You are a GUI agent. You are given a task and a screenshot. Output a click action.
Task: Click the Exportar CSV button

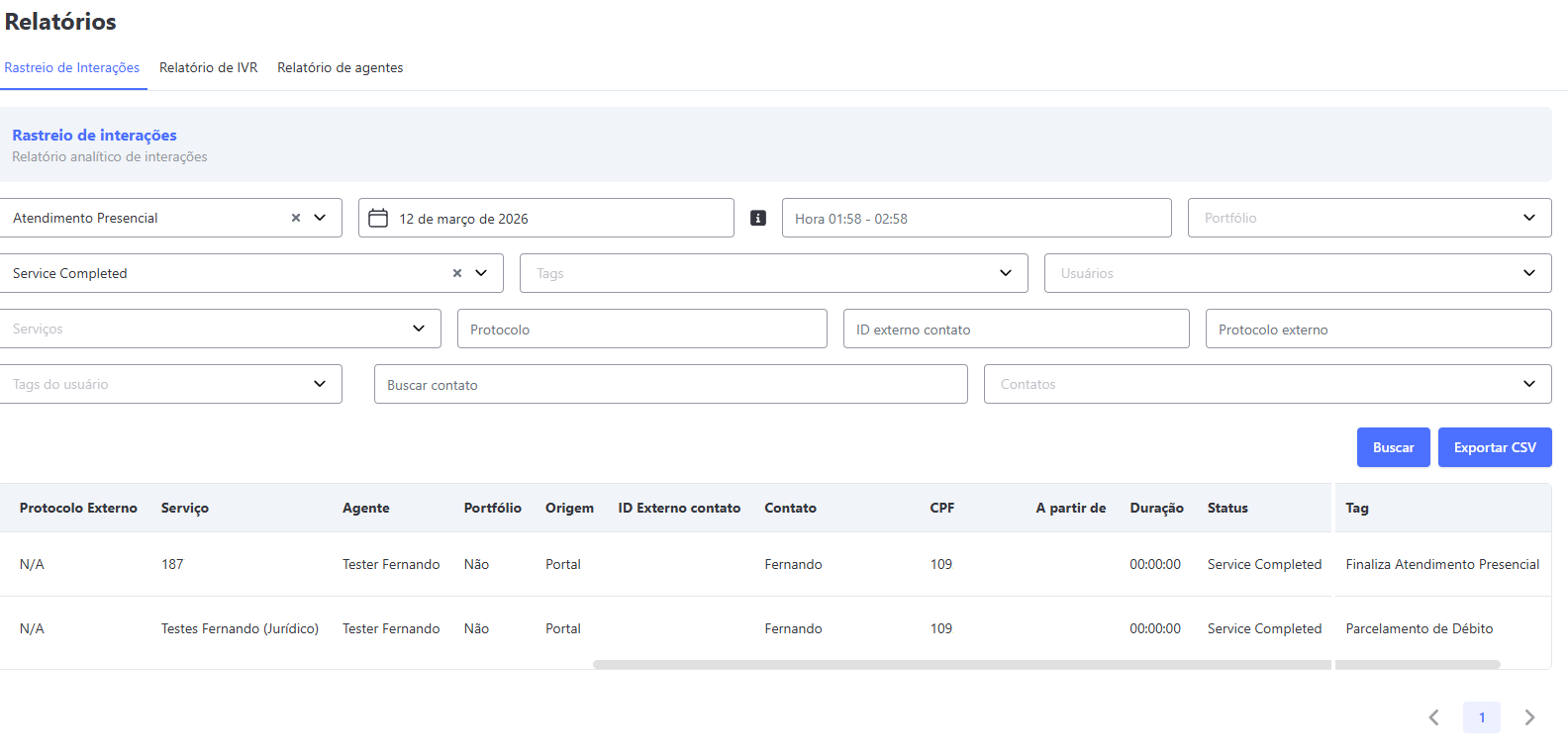pyautogui.click(x=1495, y=447)
